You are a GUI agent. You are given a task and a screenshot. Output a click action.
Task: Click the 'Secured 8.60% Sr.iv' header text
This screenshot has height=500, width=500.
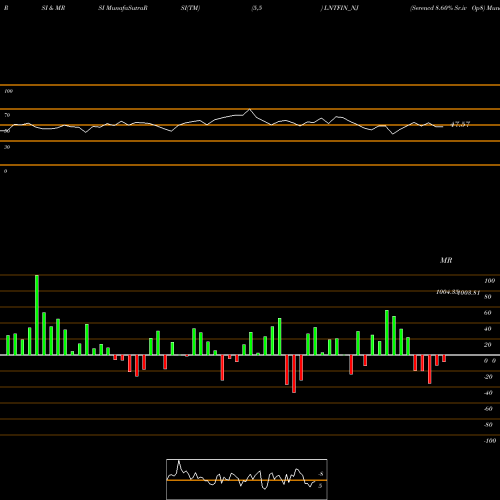pyautogui.click(x=438, y=8)
